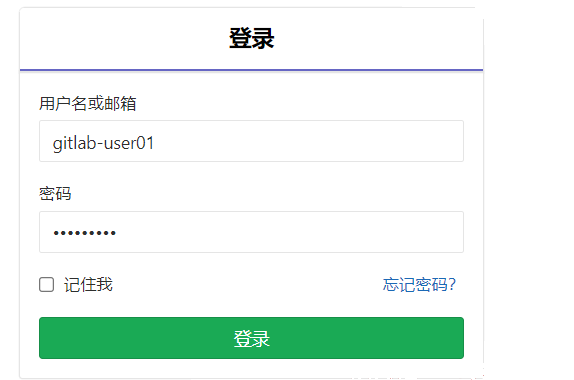
Task: Click the masked password dots
Action: point(85,233)
